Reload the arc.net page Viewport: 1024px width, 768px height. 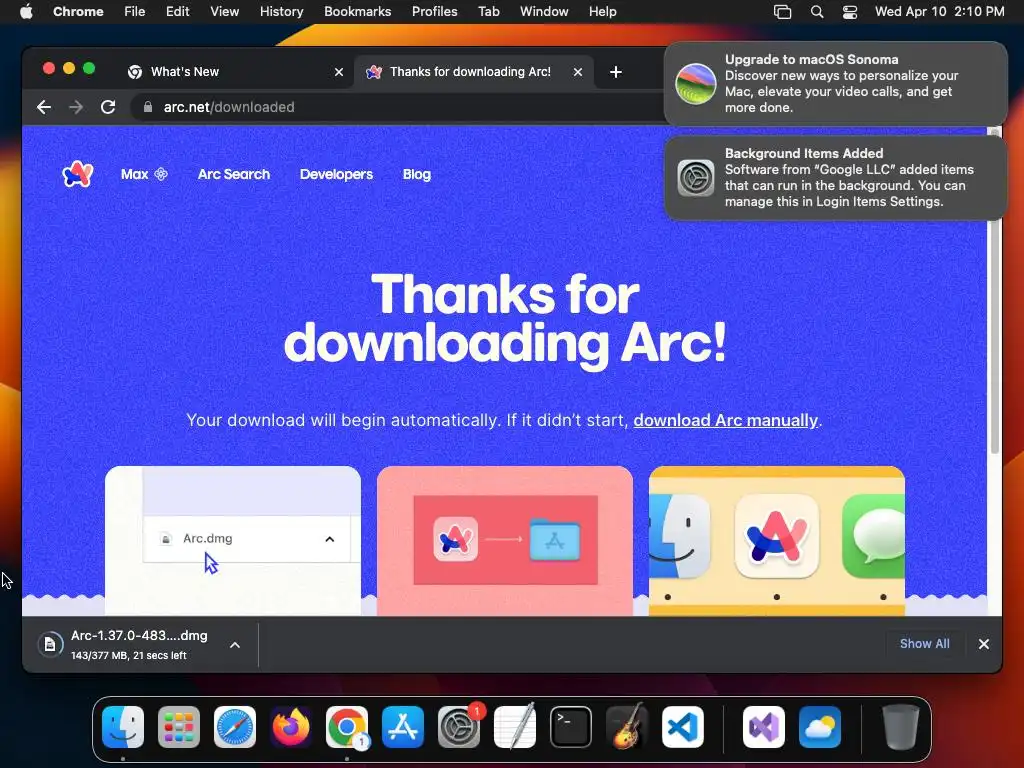pyautogui.click(x=108, y=107)
